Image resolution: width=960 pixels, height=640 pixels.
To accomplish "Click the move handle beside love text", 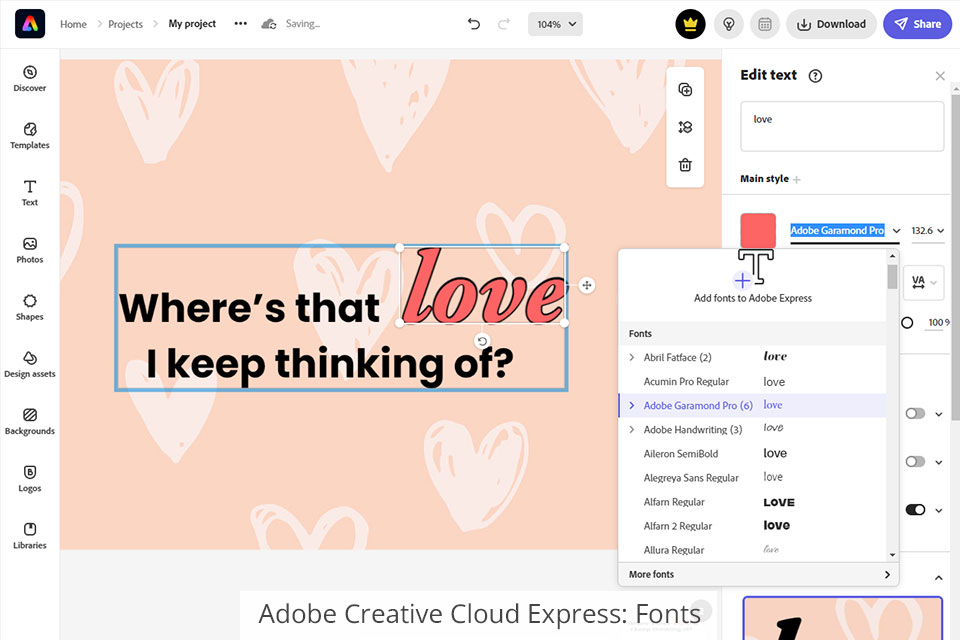I will point(587,285).
